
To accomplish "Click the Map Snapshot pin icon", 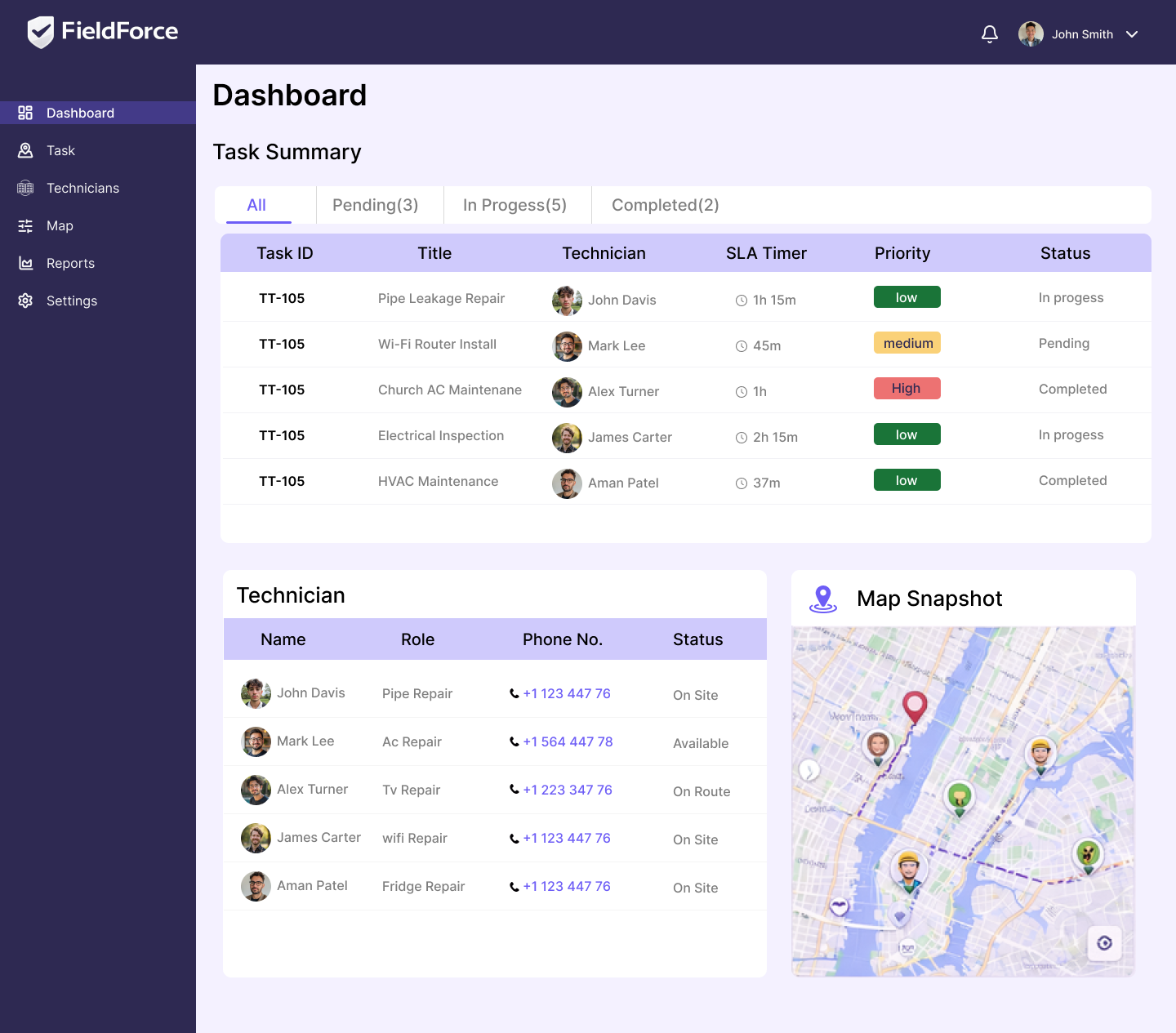I will coord(823,599).
